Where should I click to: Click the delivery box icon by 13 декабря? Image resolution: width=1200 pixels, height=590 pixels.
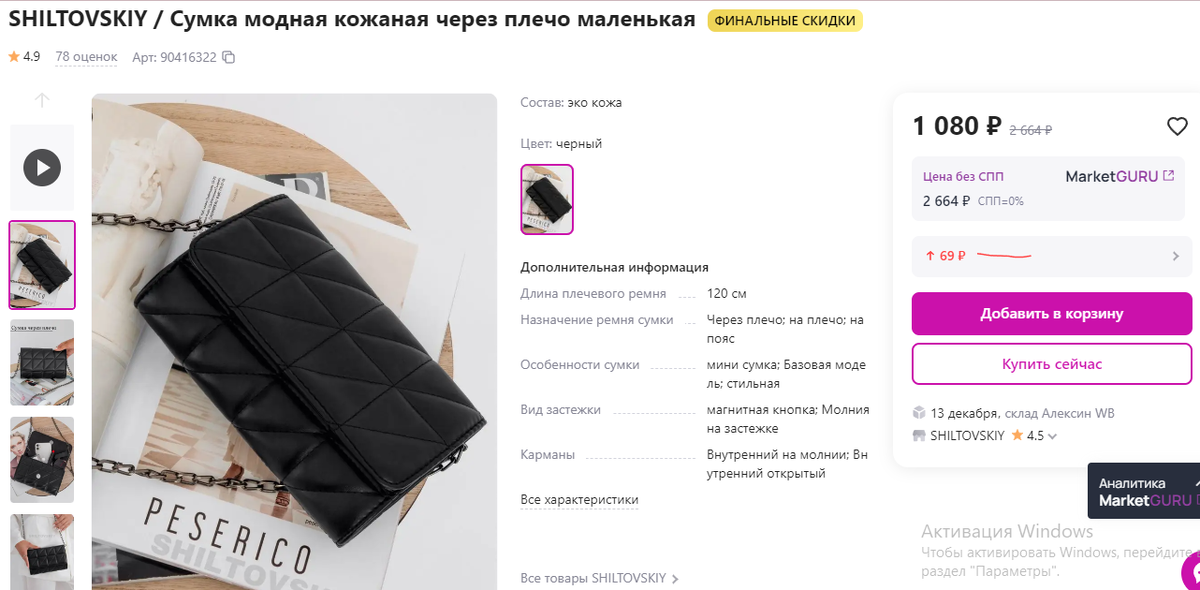(919, 413)
